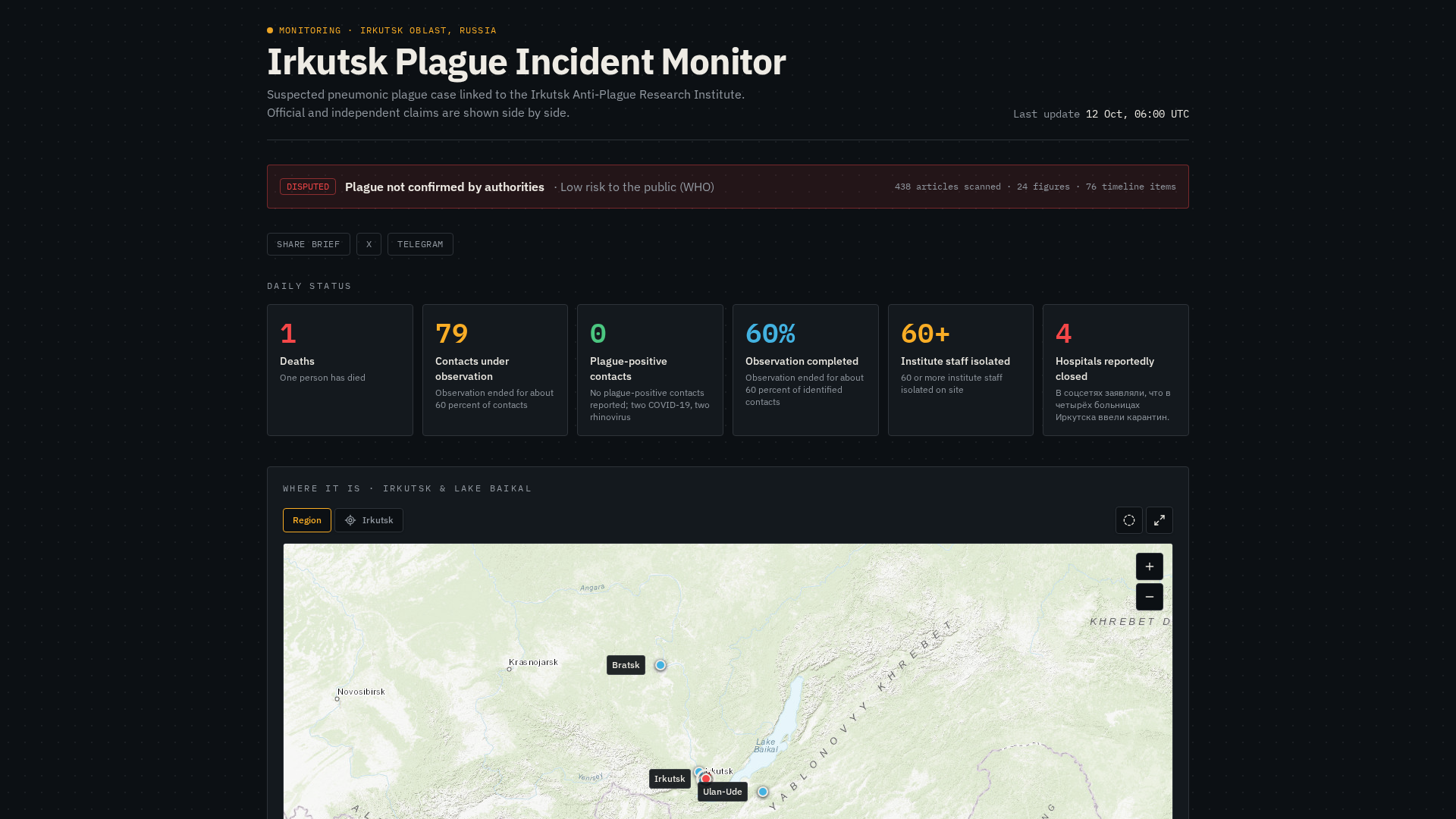Zoom out of the map with minus button
This screenshot has width=1456, height=819.
click(x=1149, y=597)
